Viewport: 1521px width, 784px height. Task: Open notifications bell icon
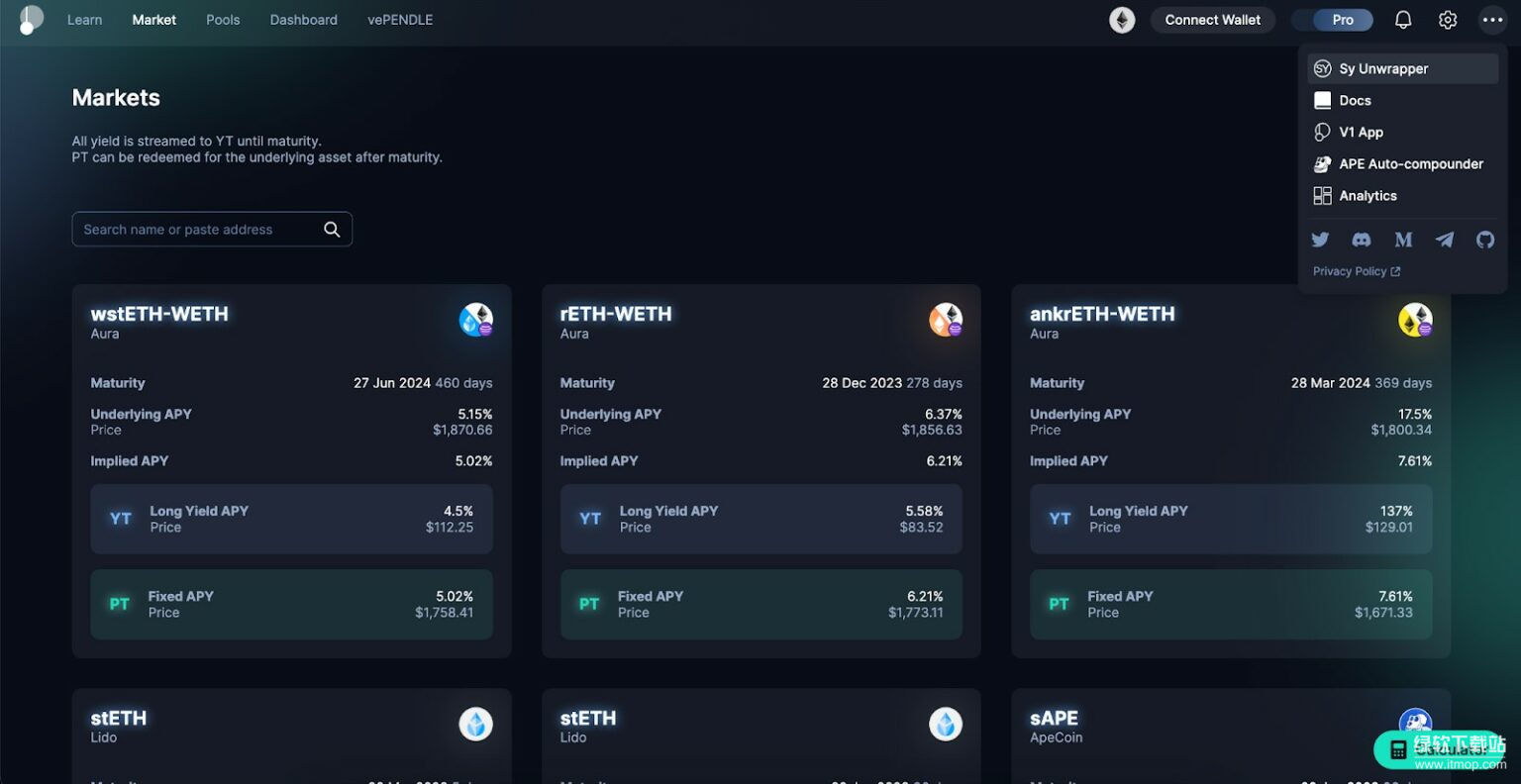(1403, 20)
